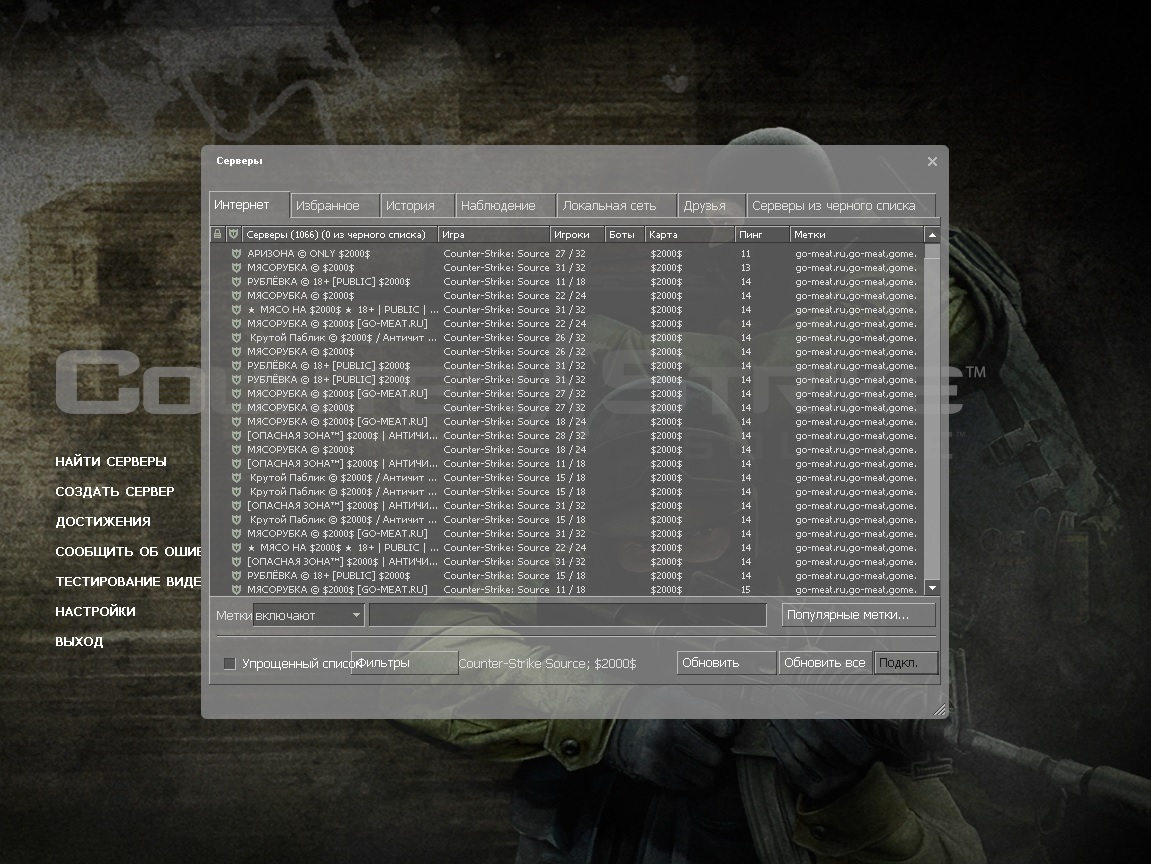Select the server row with ping 15

[x=567, y=589]
